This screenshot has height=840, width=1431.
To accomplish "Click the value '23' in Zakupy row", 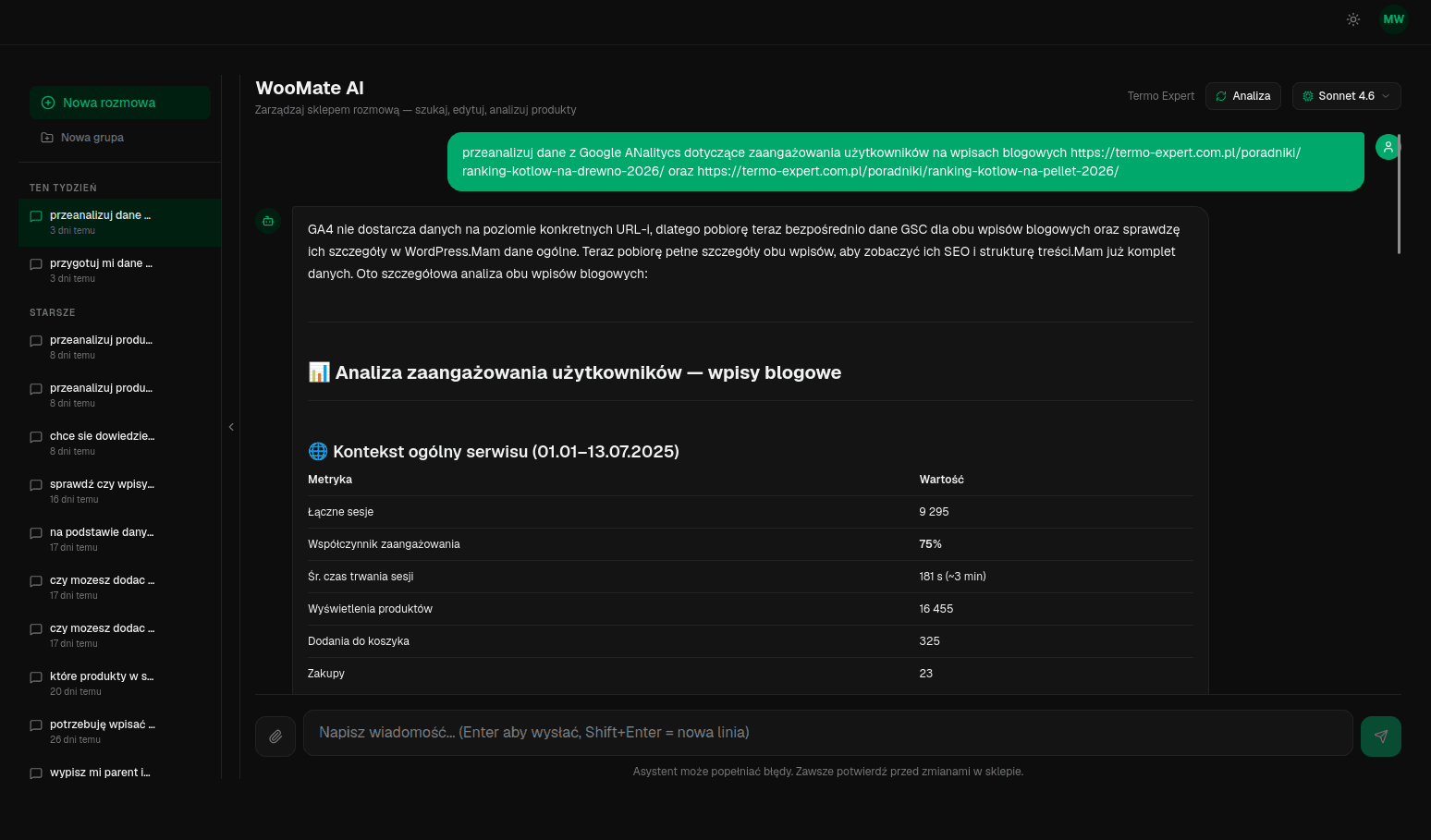I will click(925, 674).
